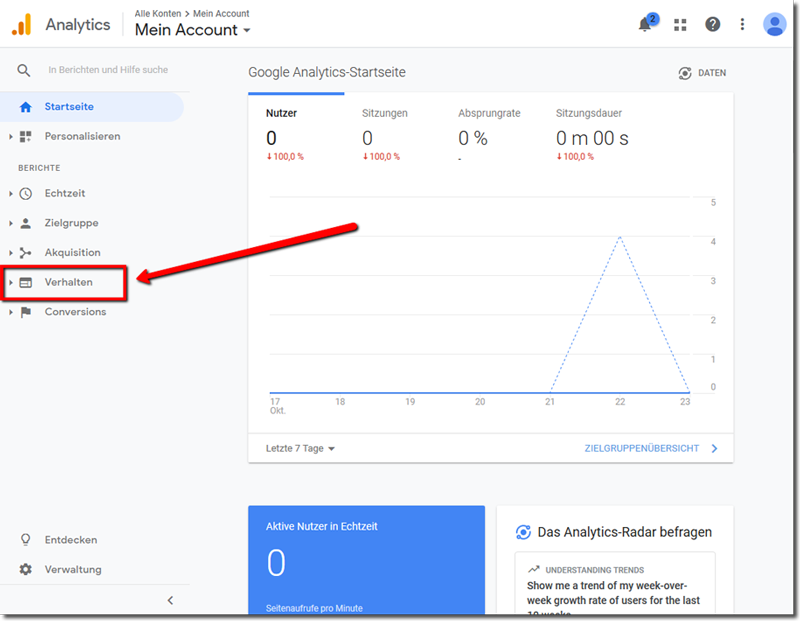Image resolution: width=800 pixels, height=621 pixels.
Task: Open the user account avatar
Action: pyautogui.click(x=774, y=24)
